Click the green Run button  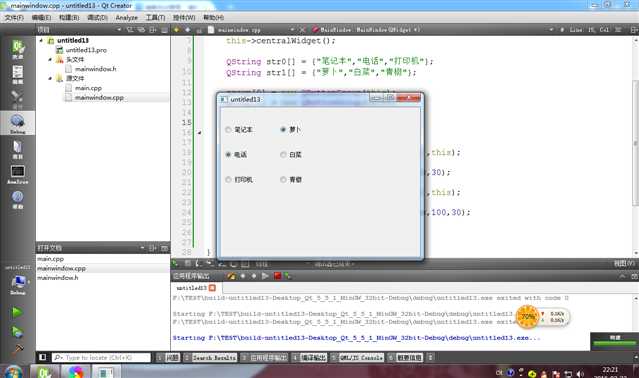click(17, 312)
